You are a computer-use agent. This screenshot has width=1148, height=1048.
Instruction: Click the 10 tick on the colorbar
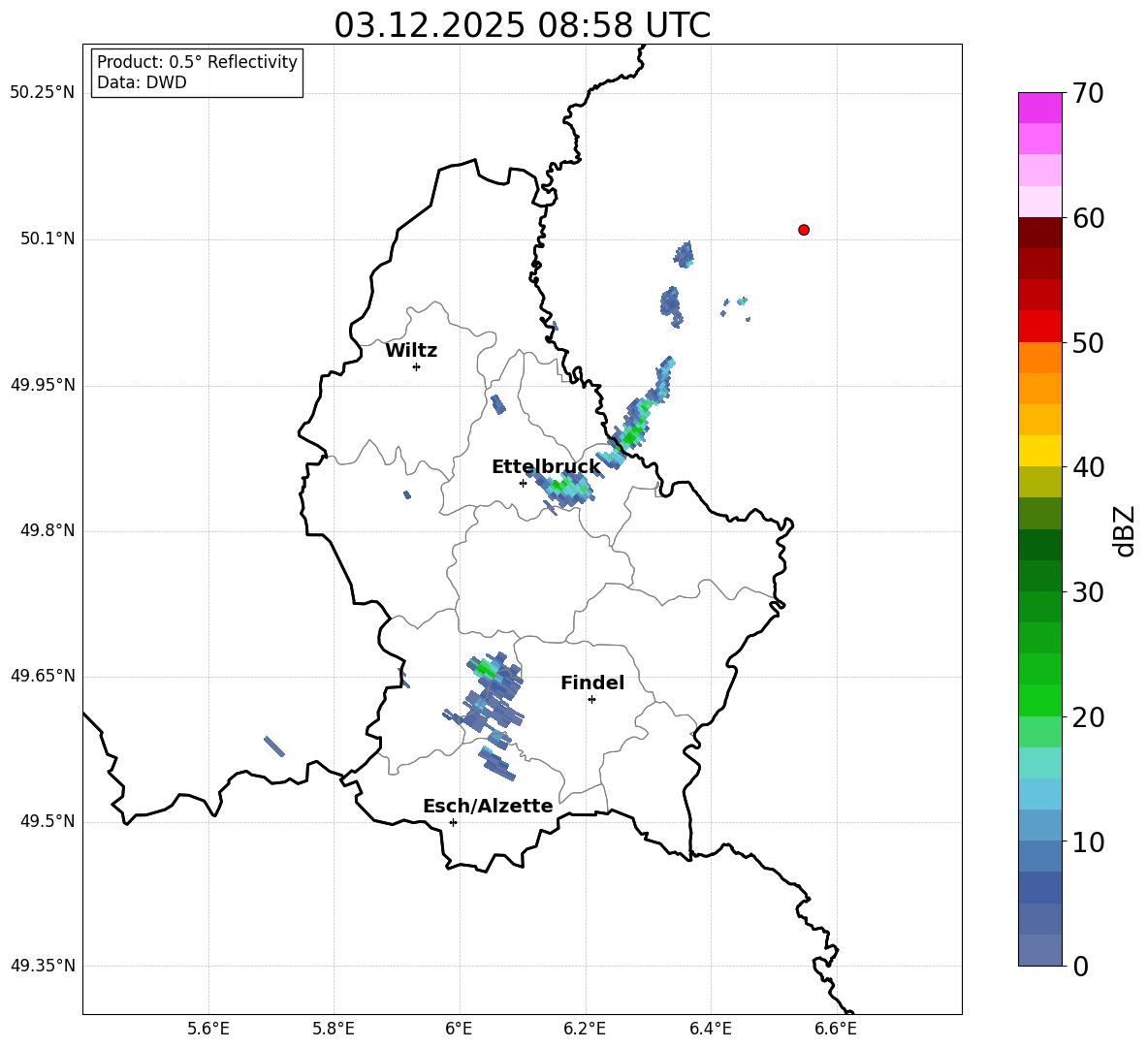[x=1088, y=842]
